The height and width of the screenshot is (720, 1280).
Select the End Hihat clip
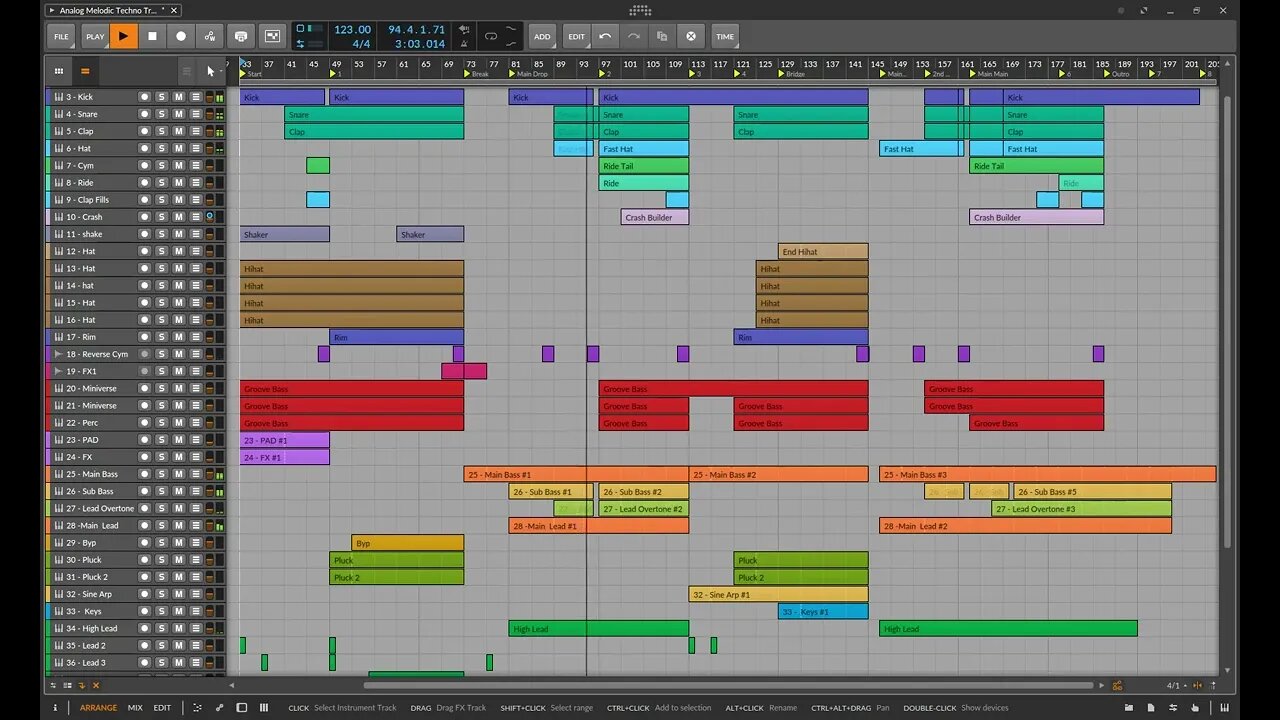pyautogui.click(x=823, y=251)
